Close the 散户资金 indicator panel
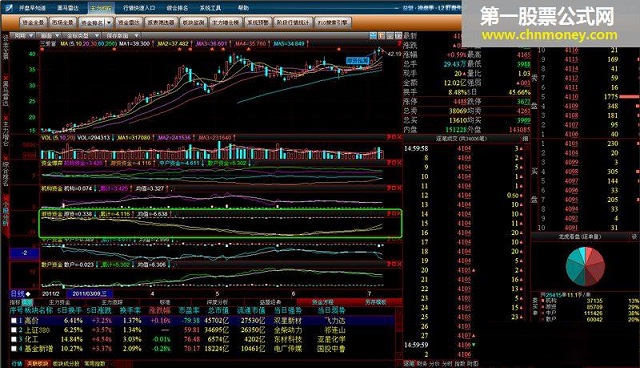This screenshot has width=640, height=368. [x=399, y=264]
